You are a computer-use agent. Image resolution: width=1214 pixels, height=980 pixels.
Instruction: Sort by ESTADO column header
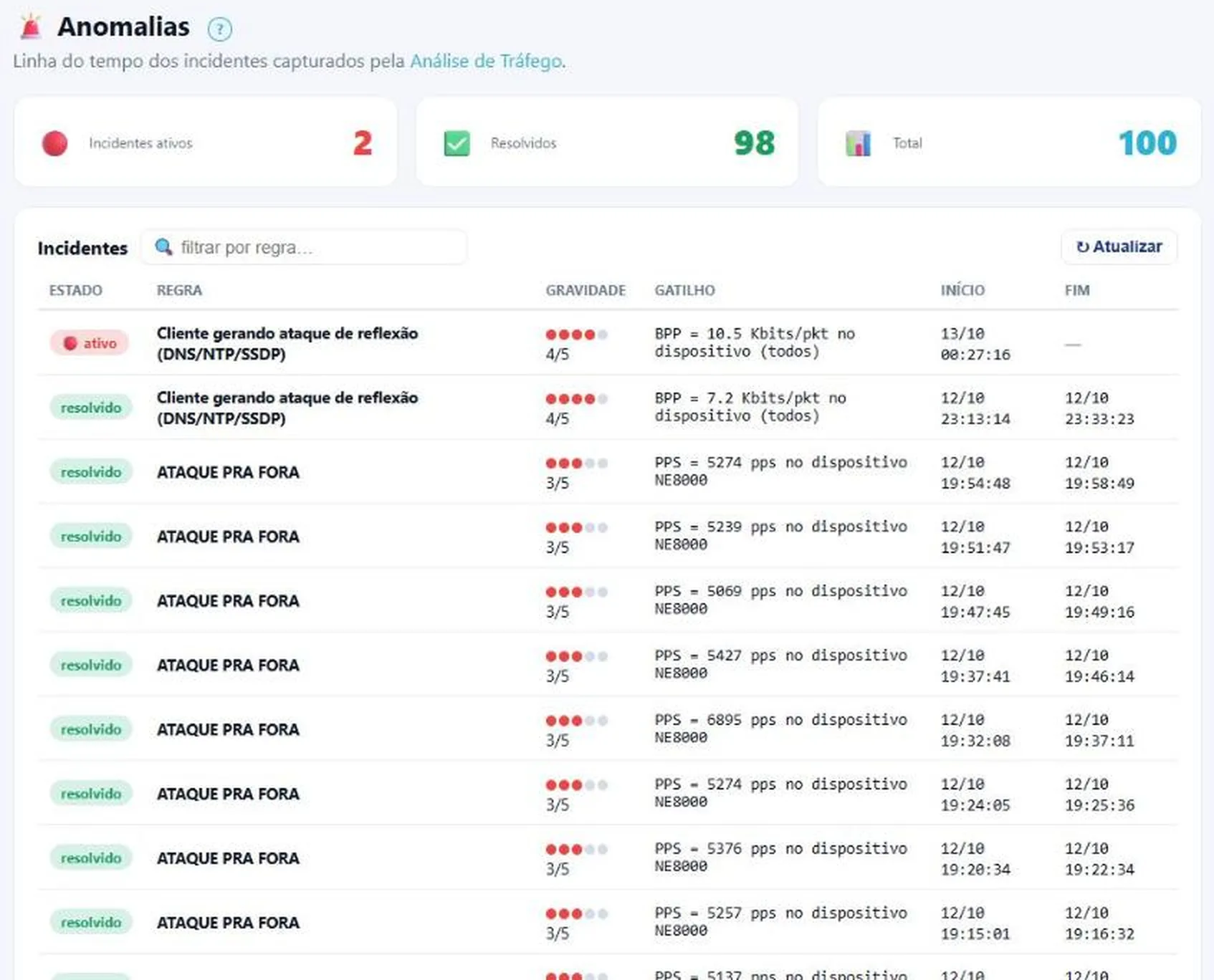[75, 290]
